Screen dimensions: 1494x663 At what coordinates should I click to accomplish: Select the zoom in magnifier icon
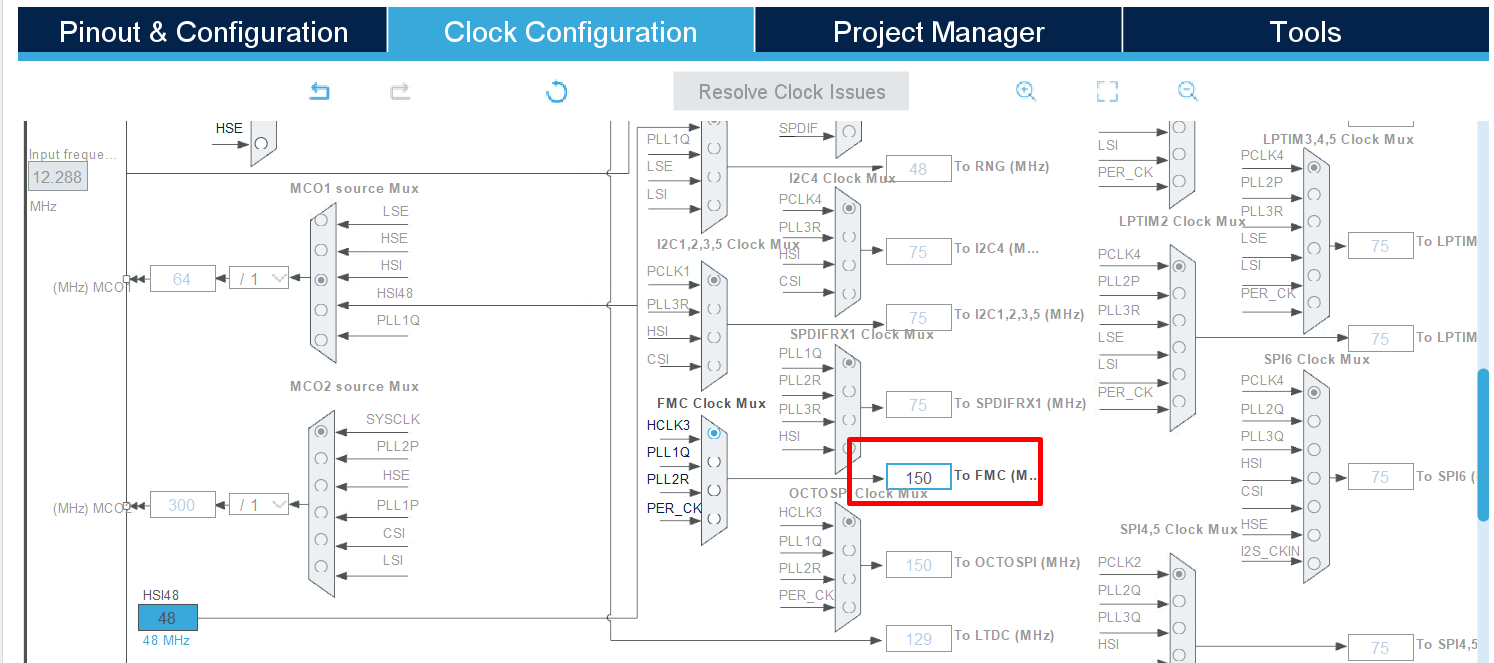click(1026, 91)
